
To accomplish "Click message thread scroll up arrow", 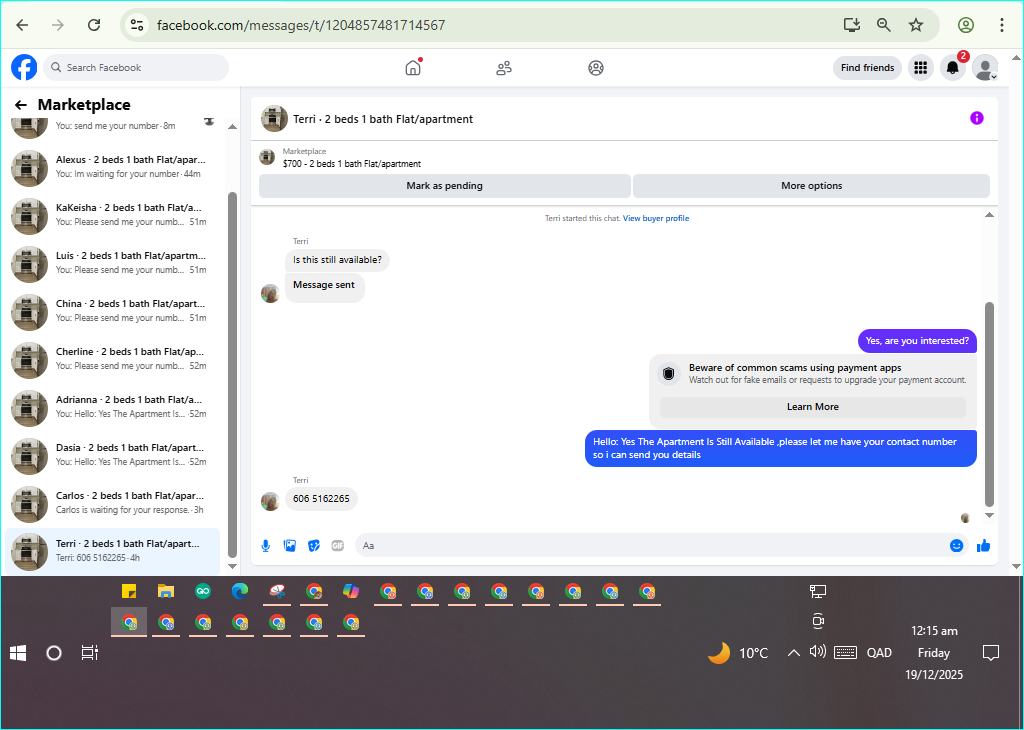I will point(989,215).
